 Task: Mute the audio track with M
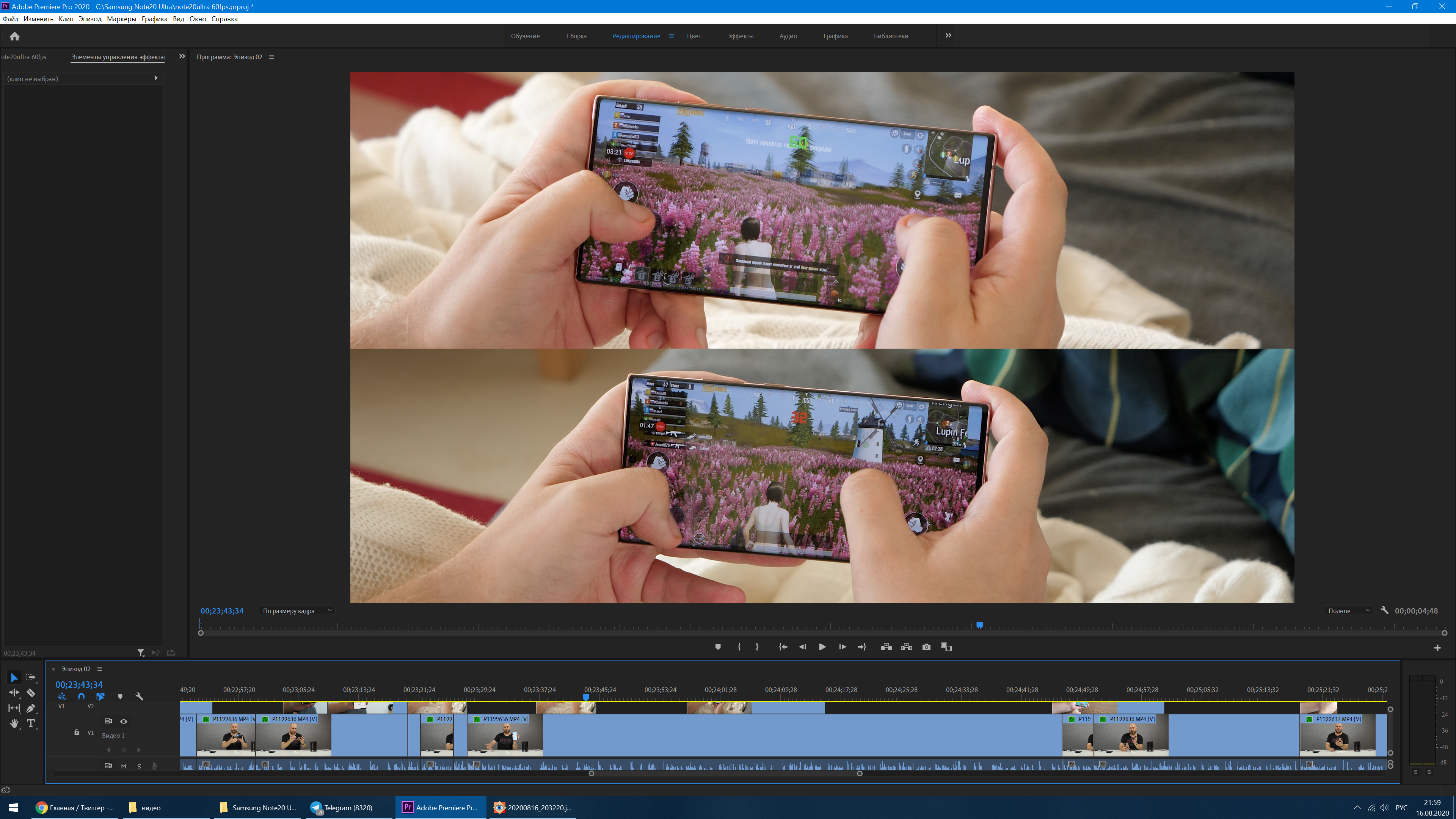pos(123,766)
